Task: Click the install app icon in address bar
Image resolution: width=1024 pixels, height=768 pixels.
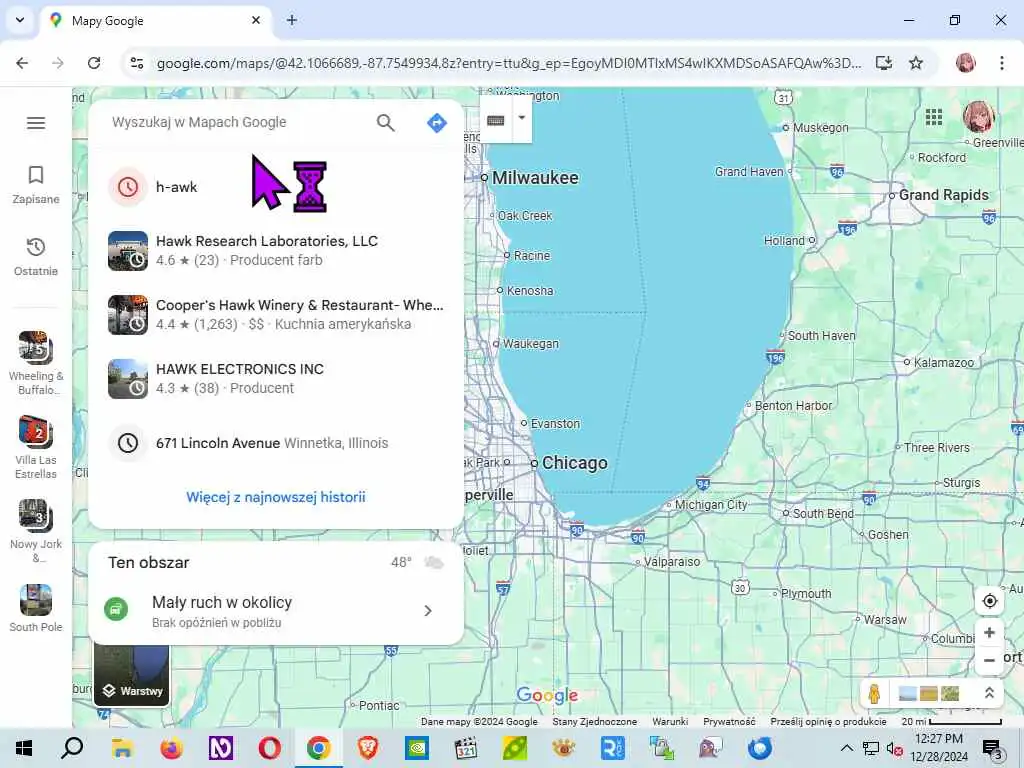Action: coord(884,63)
